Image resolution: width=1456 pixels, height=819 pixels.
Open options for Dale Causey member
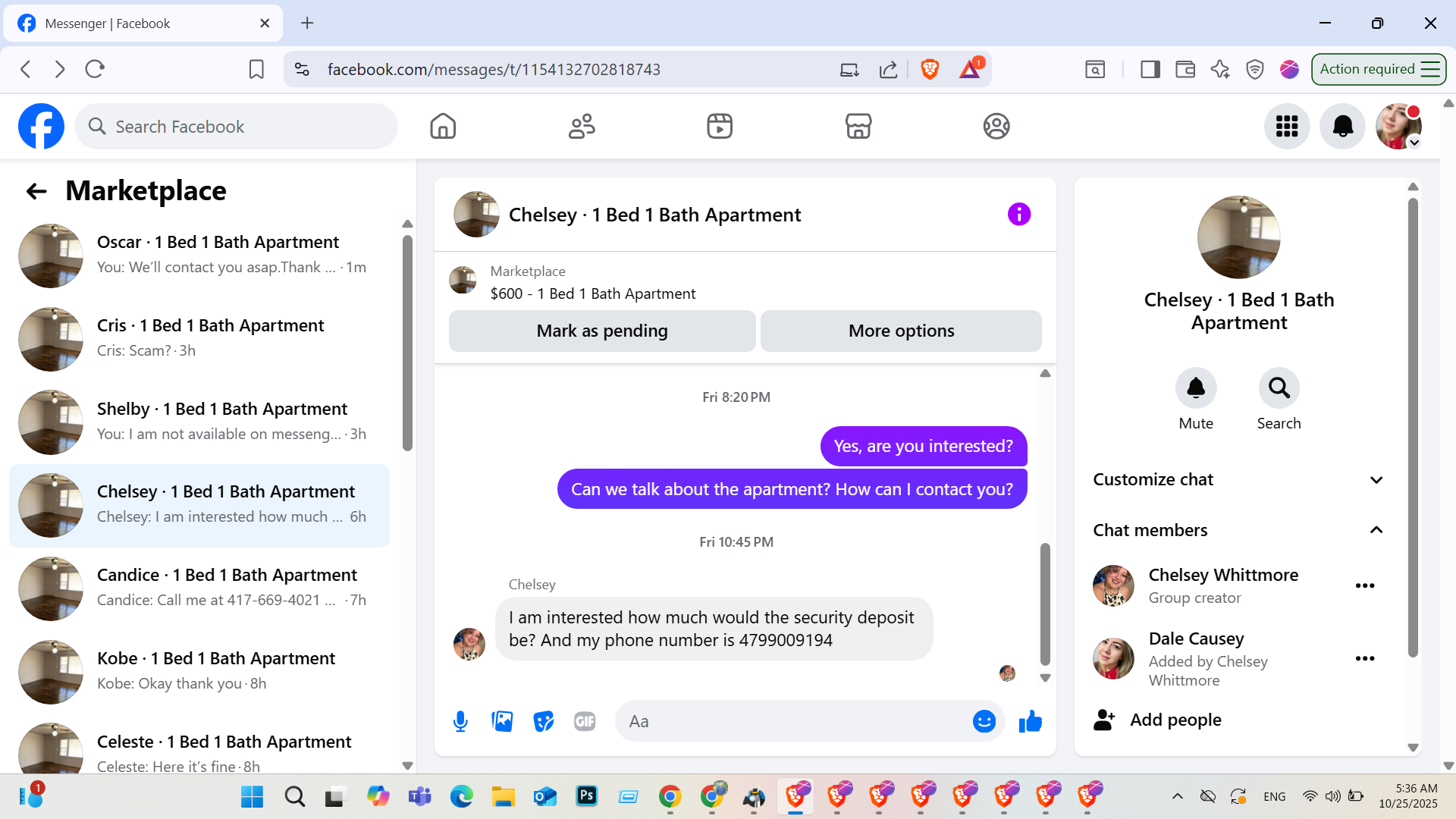(x=1365, y=658)
